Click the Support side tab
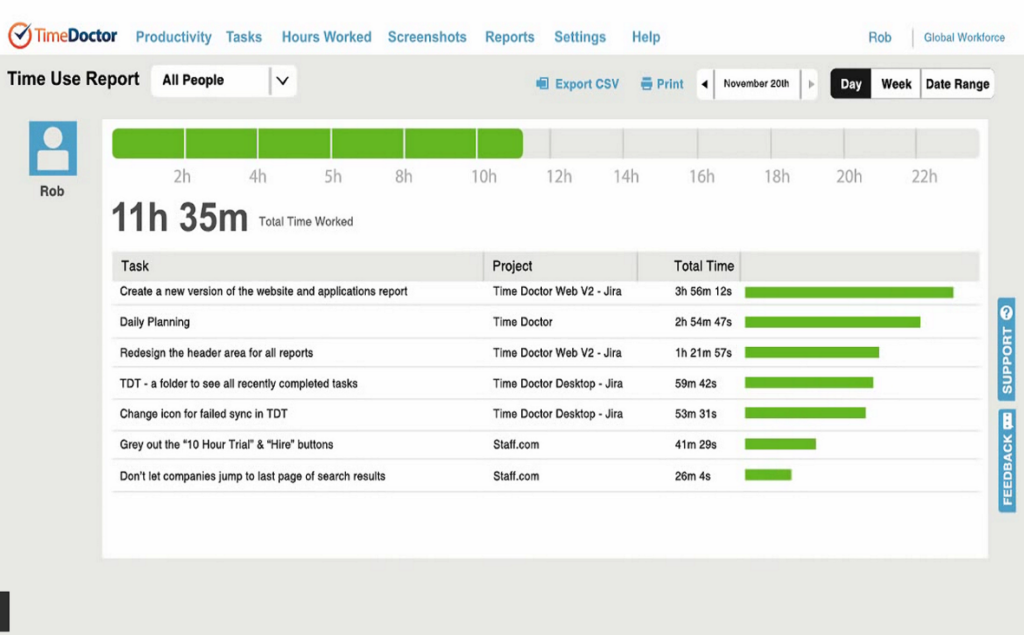 point(1006,349)
